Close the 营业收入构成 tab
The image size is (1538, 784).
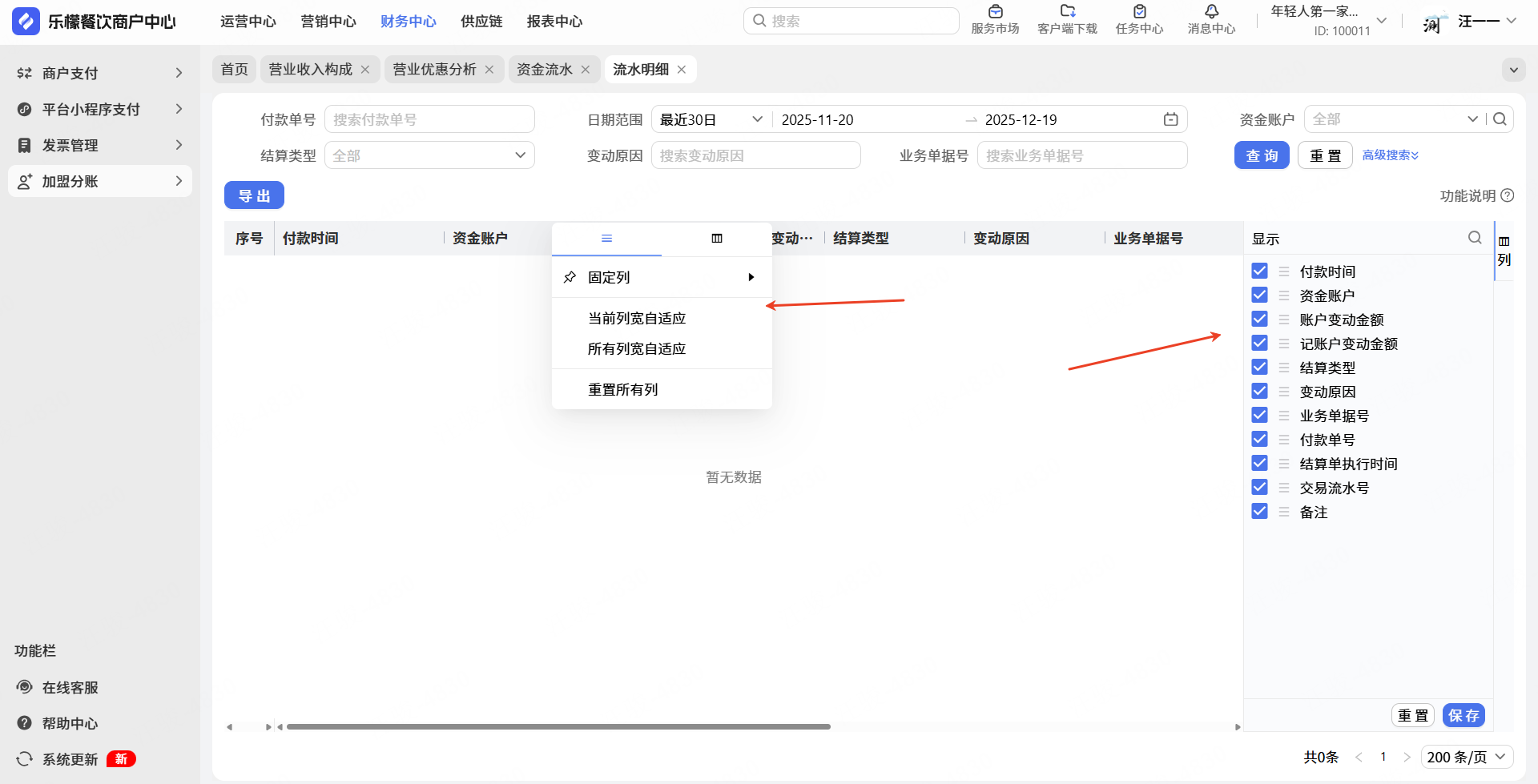point(365,70)
